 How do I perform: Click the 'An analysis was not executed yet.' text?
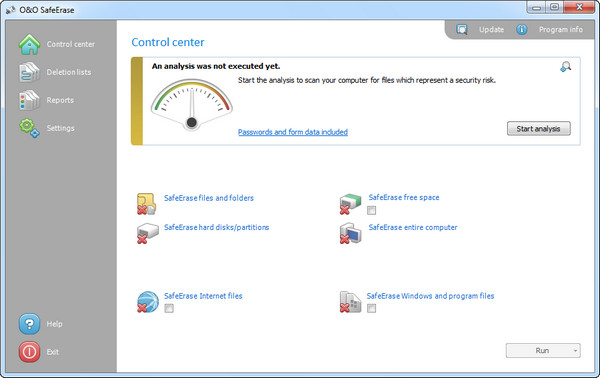tap(216, 66)
